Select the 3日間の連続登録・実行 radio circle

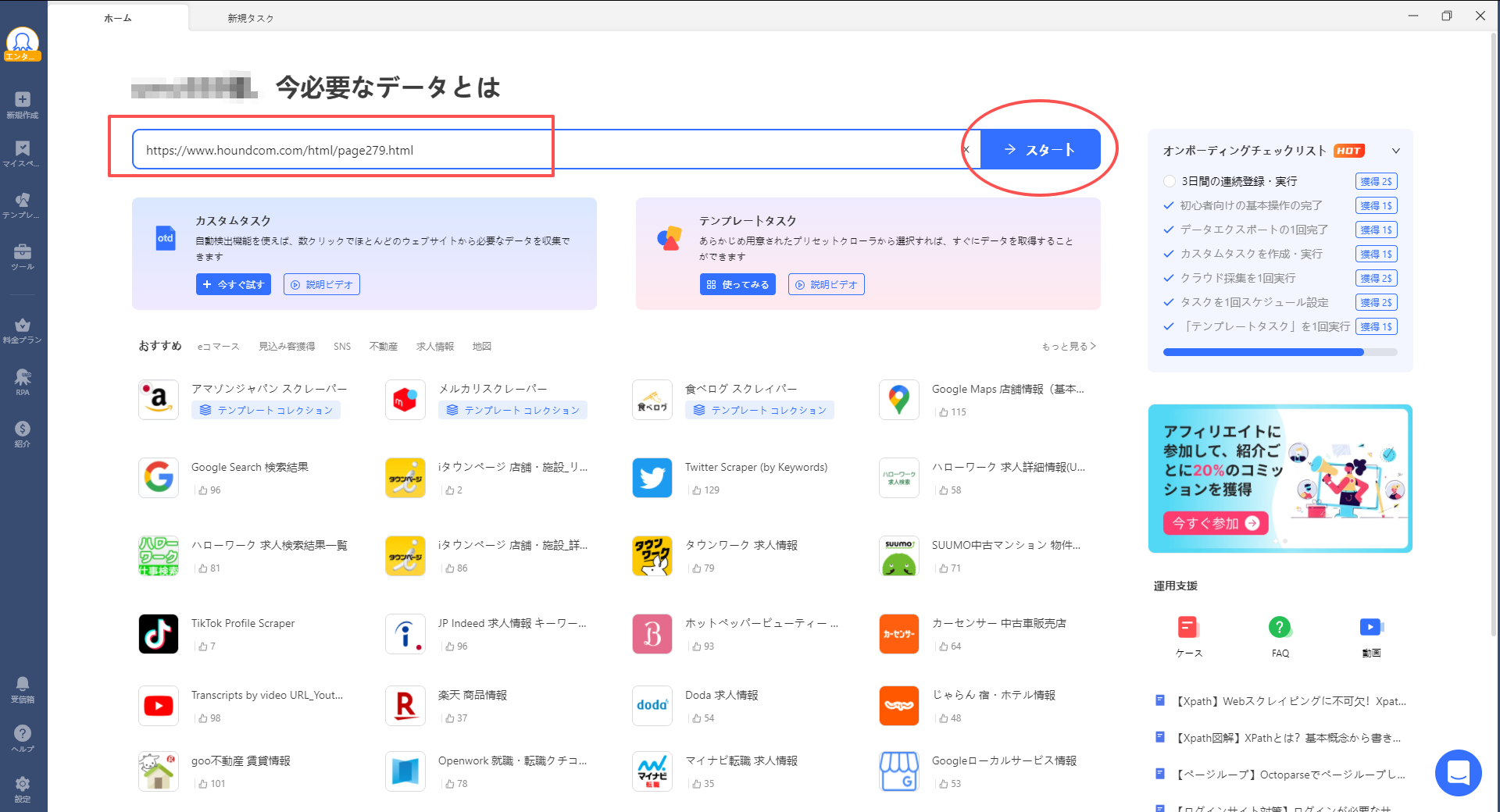(x=1170, y=181)
